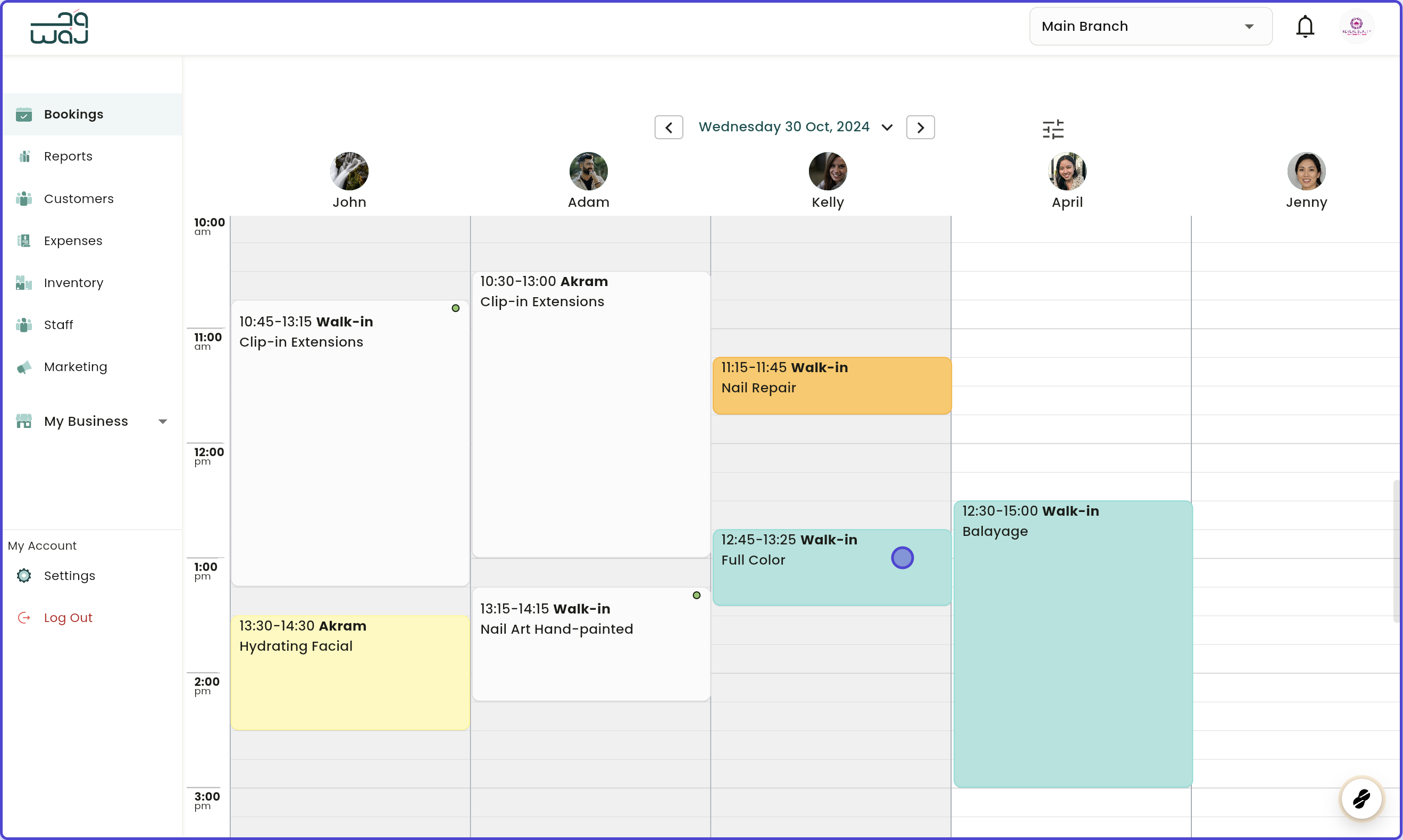Open the Main Branch dropdown
The height and width of the screenshot is (840, 1403).
coord(1150,26)
